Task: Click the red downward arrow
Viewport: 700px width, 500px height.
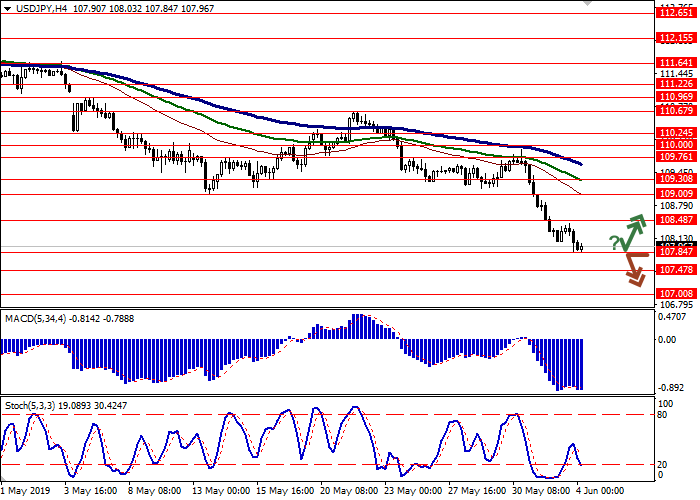Action: (x=634, y=268)
